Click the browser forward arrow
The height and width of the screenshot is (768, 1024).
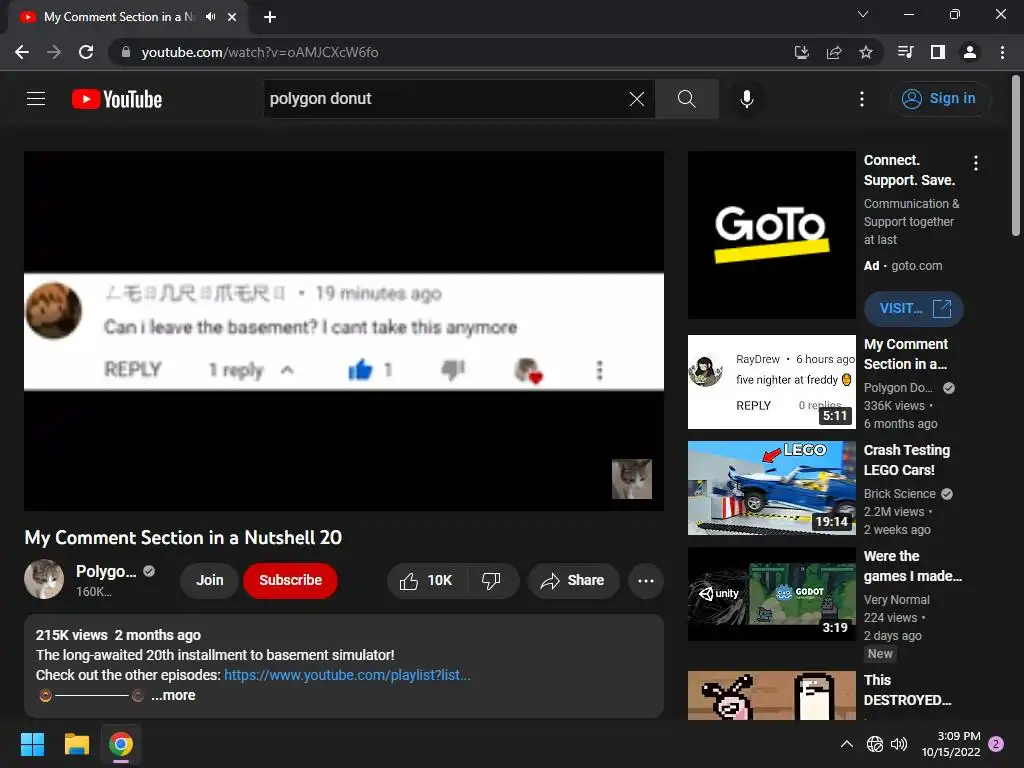click(54, 52)
